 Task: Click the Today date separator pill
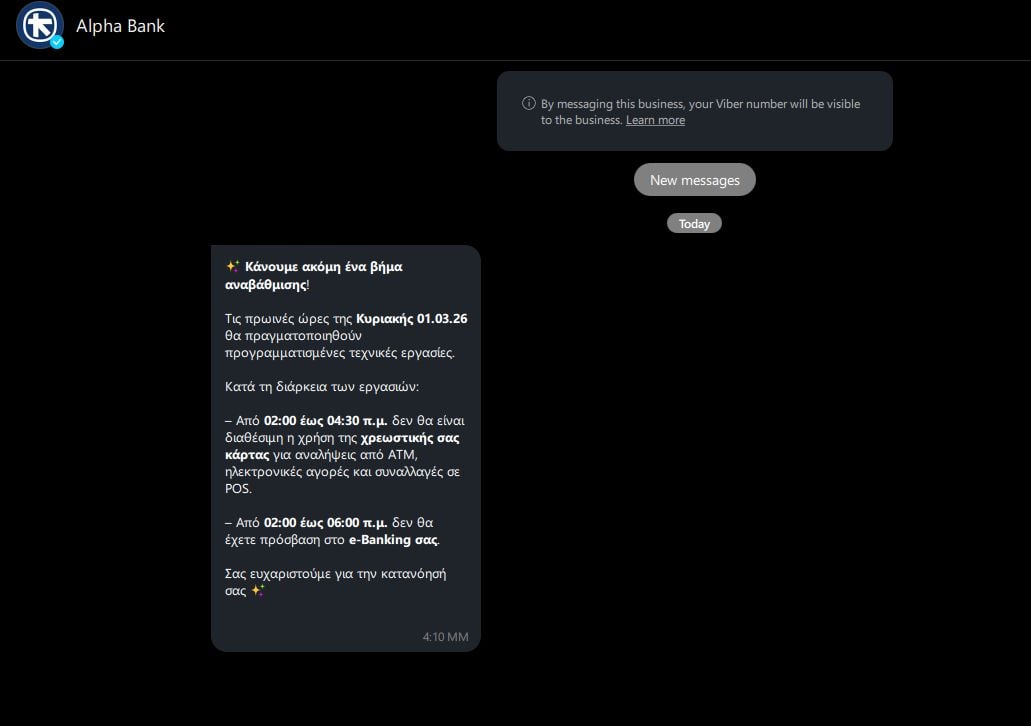point(694,224)
